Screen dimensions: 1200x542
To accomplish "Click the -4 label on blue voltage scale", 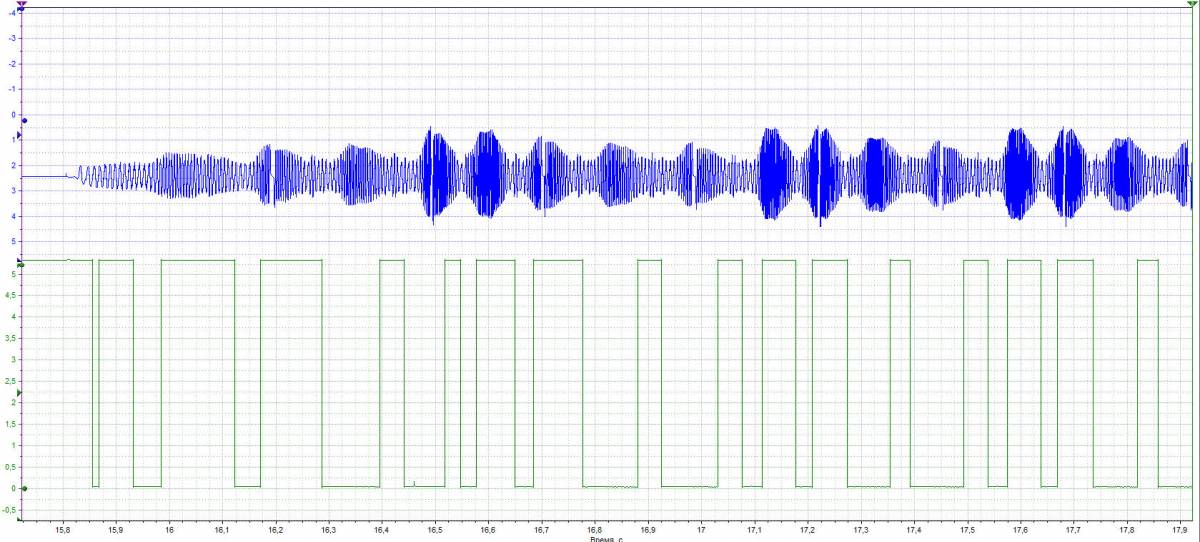I will pos(13,12).
